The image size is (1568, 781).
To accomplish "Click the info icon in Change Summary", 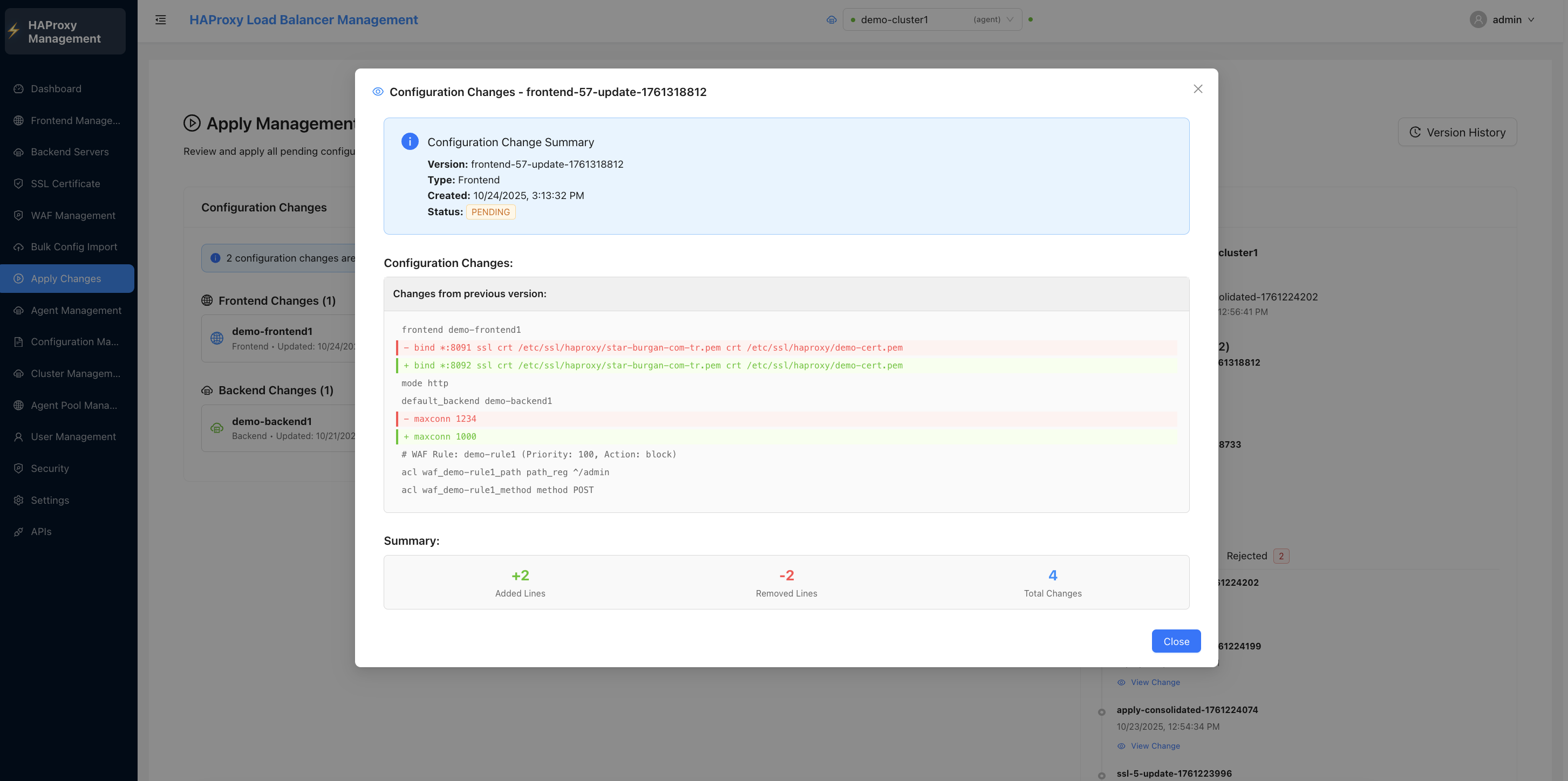I will (410, 142).
